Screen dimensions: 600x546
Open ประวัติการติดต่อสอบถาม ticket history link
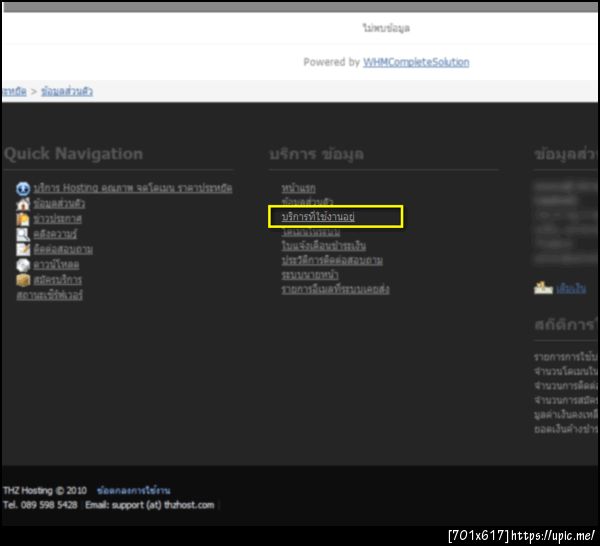coord(332,260)
